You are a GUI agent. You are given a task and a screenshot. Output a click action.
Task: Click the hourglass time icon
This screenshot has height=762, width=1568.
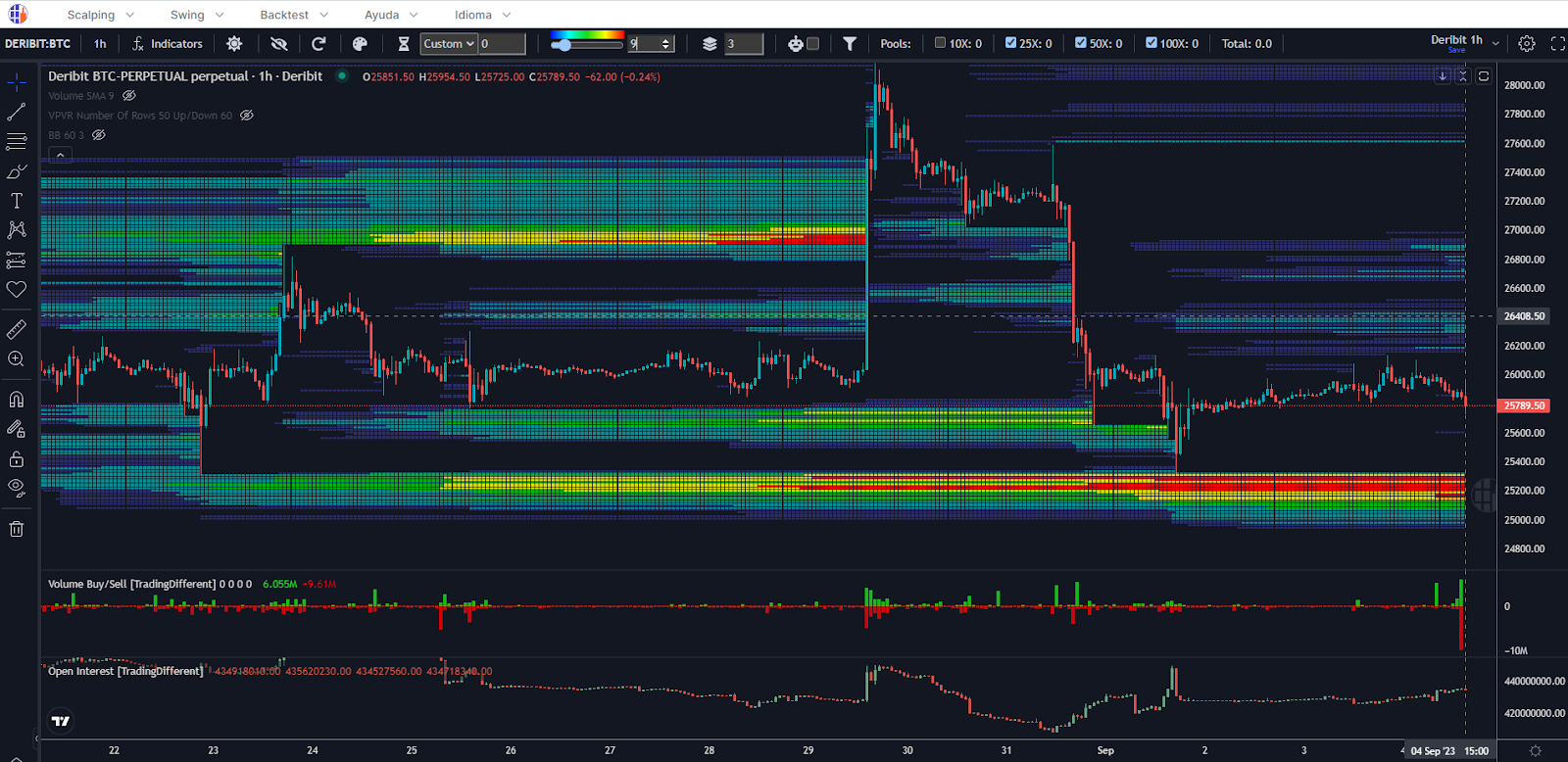click(404, 44)
